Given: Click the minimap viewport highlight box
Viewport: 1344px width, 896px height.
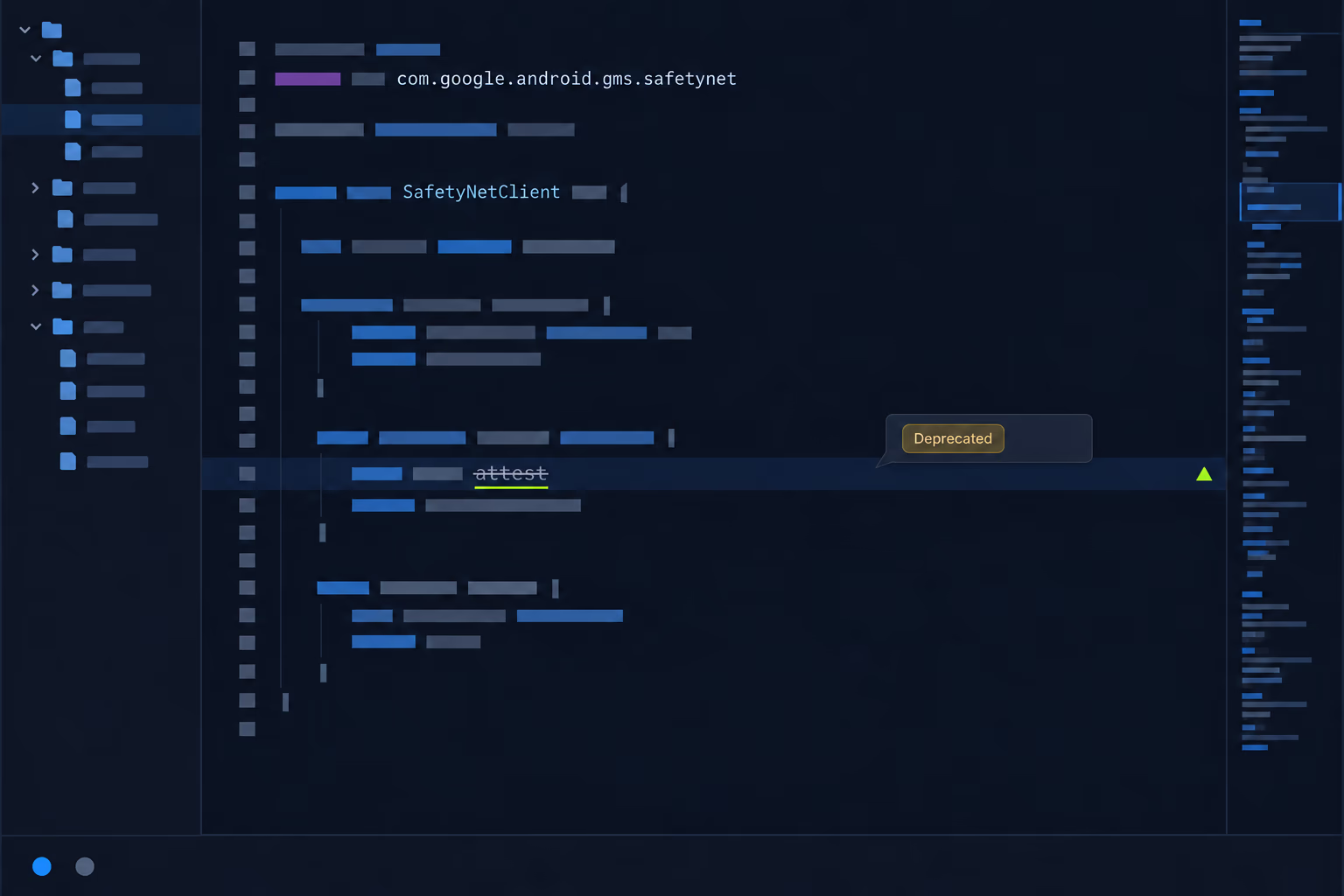Looking at the screenshot, I should (x=1290, y=201).
